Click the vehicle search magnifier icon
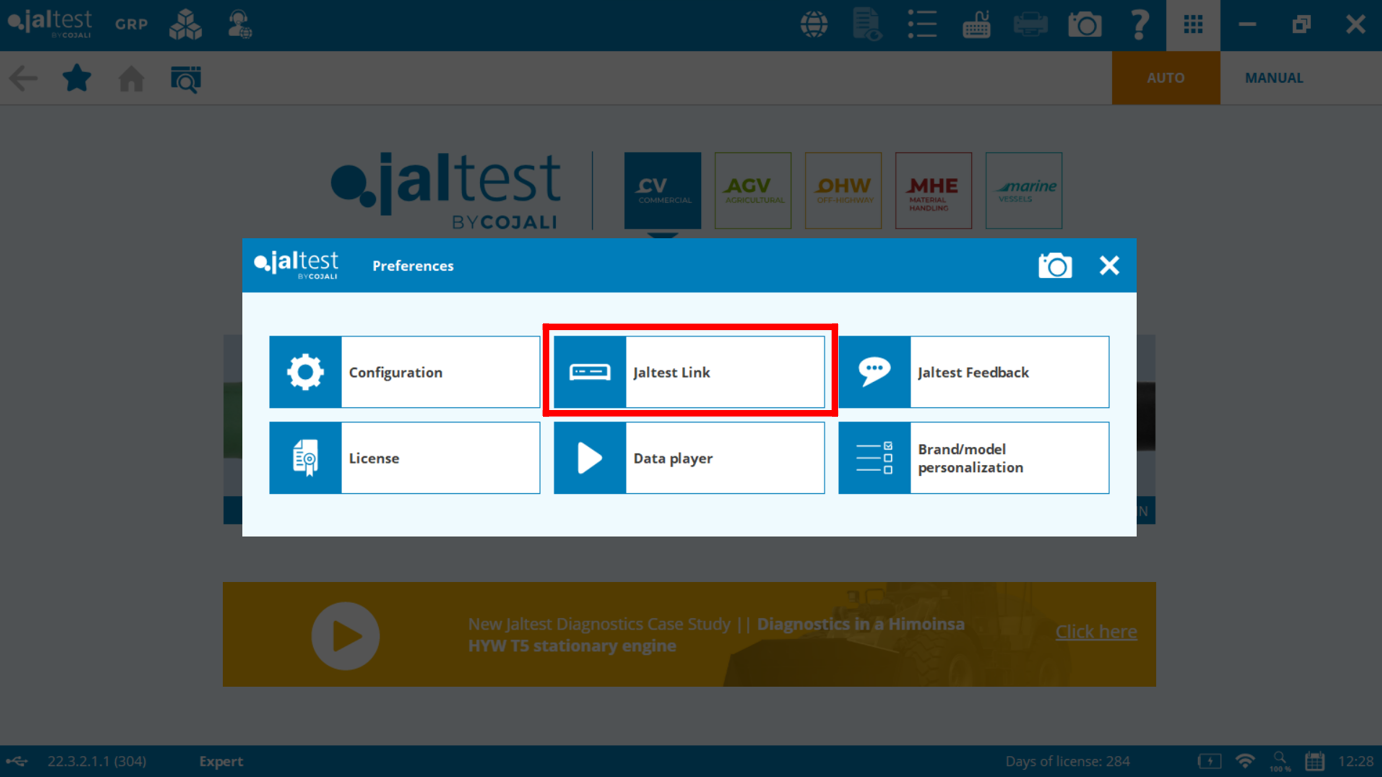1382x777 pixels. tap(186, 78)
